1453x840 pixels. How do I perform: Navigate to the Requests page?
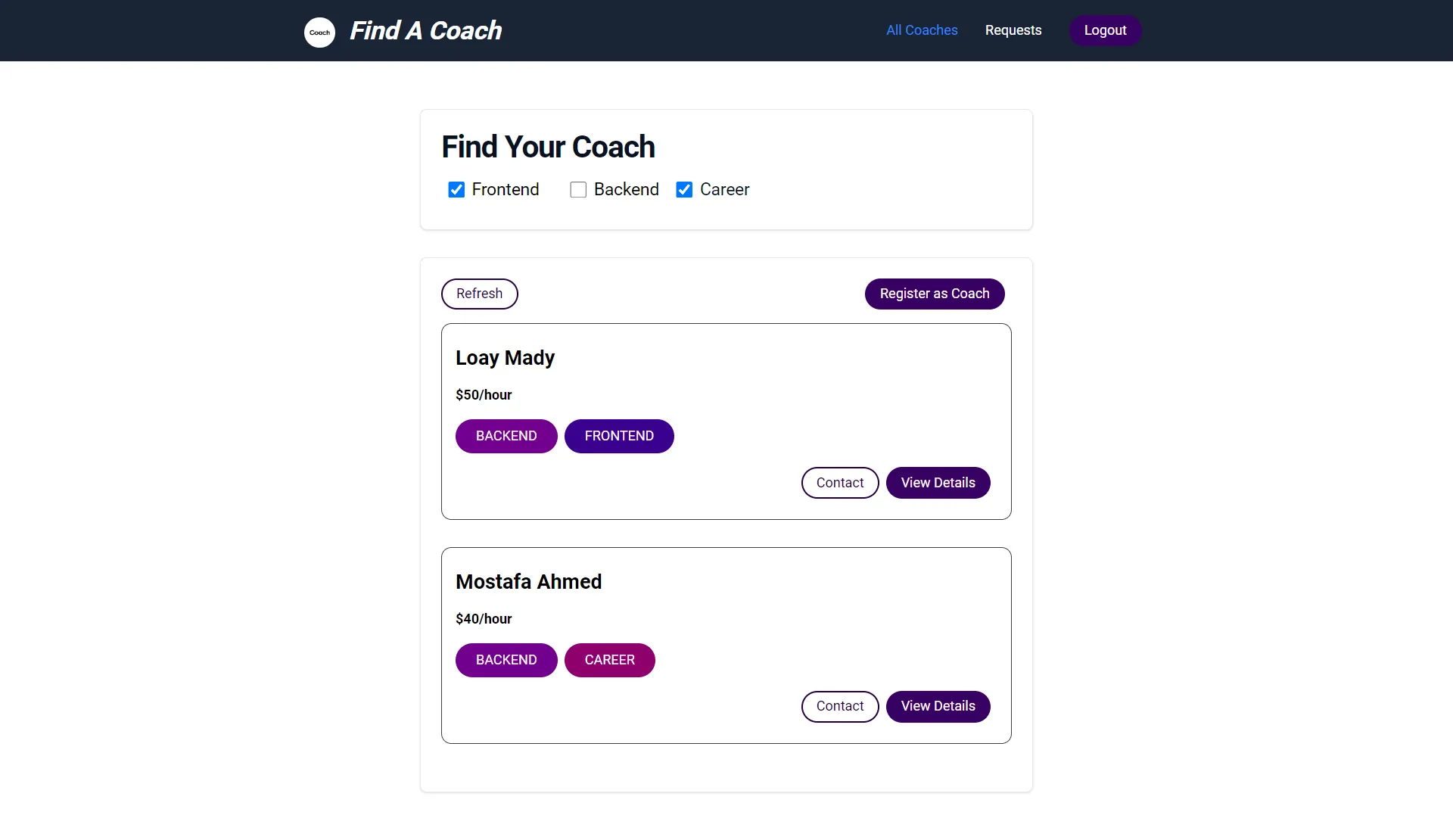click(1013, 30)
